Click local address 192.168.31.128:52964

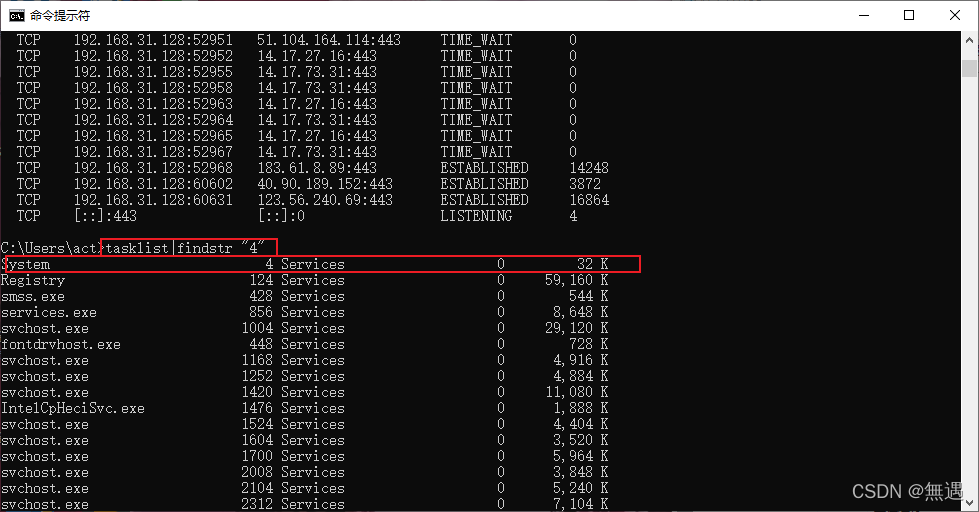point(153,120)
